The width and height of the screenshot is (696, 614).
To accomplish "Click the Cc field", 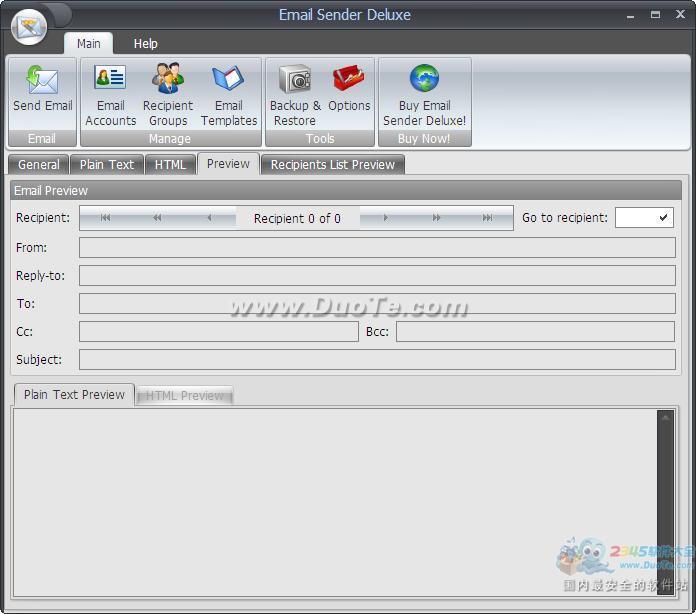I will point(219,332).
